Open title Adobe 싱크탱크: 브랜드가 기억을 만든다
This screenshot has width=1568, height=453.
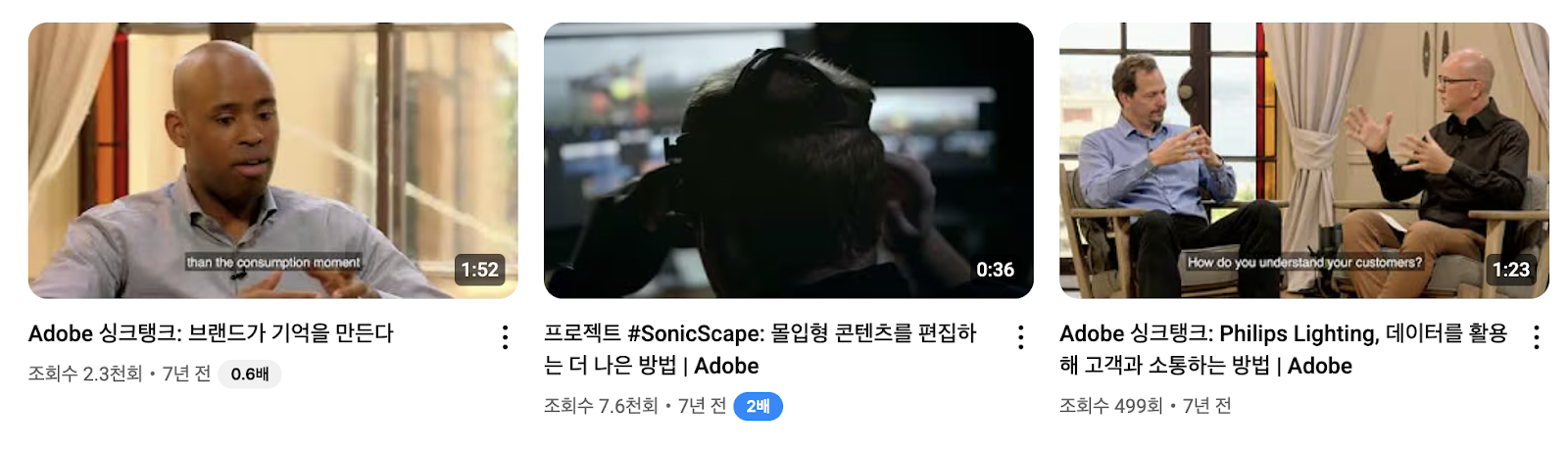click(x=211, y=333)
